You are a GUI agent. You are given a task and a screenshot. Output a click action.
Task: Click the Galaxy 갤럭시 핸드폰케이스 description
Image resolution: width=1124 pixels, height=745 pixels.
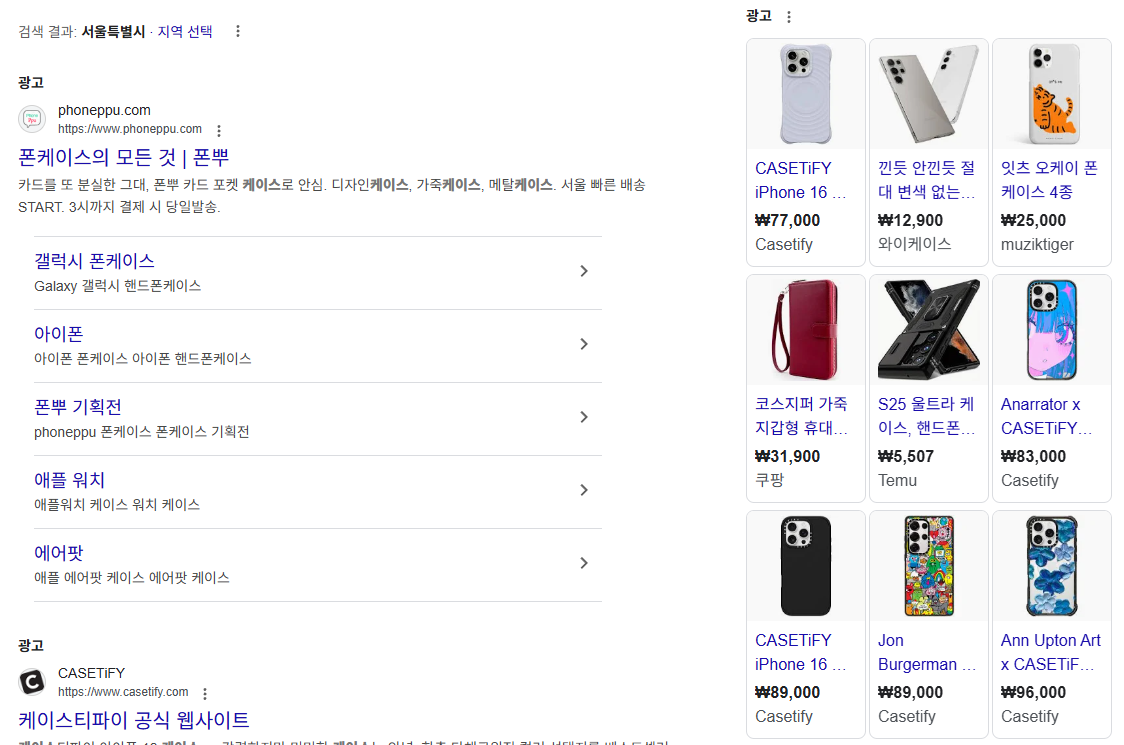[x=118, y=285]
